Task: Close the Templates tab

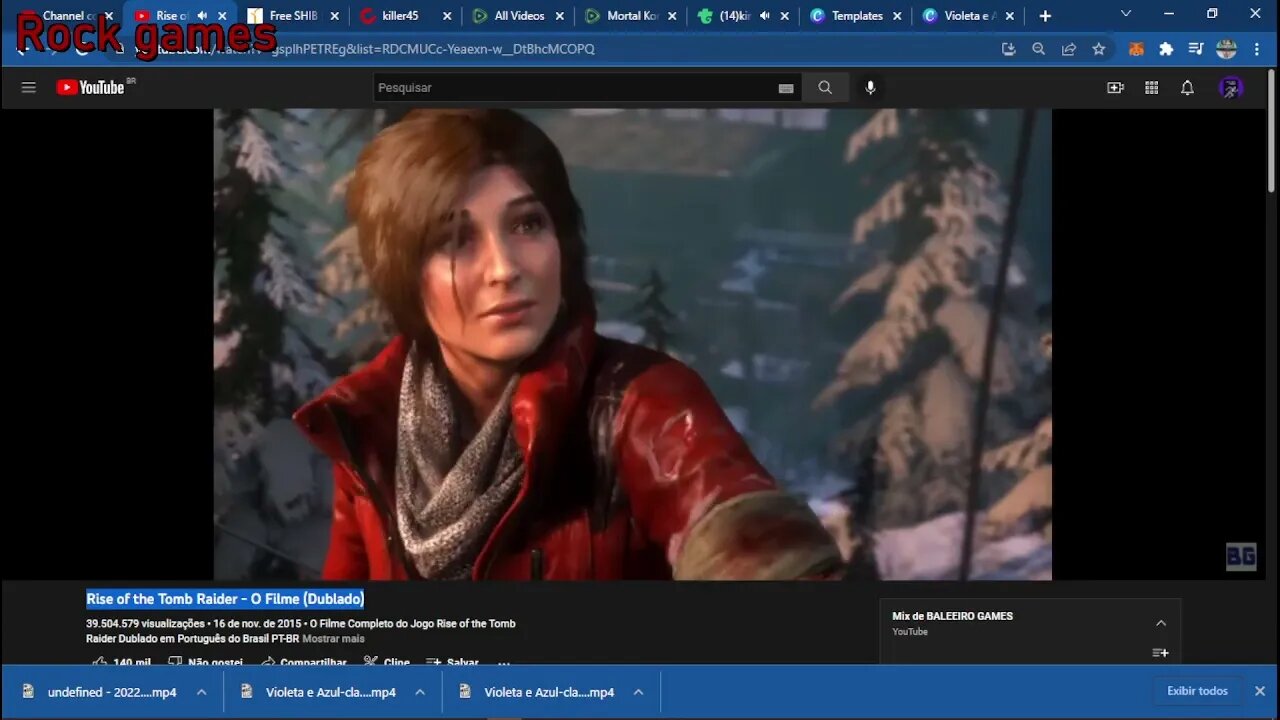Action: point(897,16)
